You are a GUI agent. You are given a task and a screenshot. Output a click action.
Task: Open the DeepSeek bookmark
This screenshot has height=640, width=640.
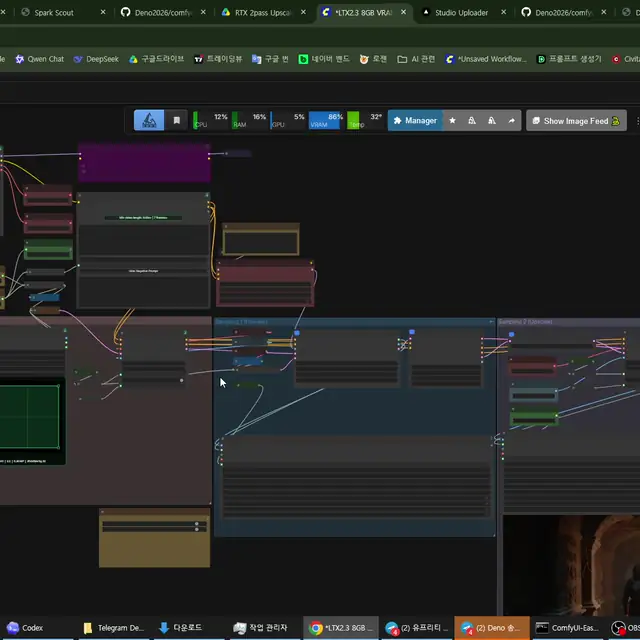click(x=96, y=59)
